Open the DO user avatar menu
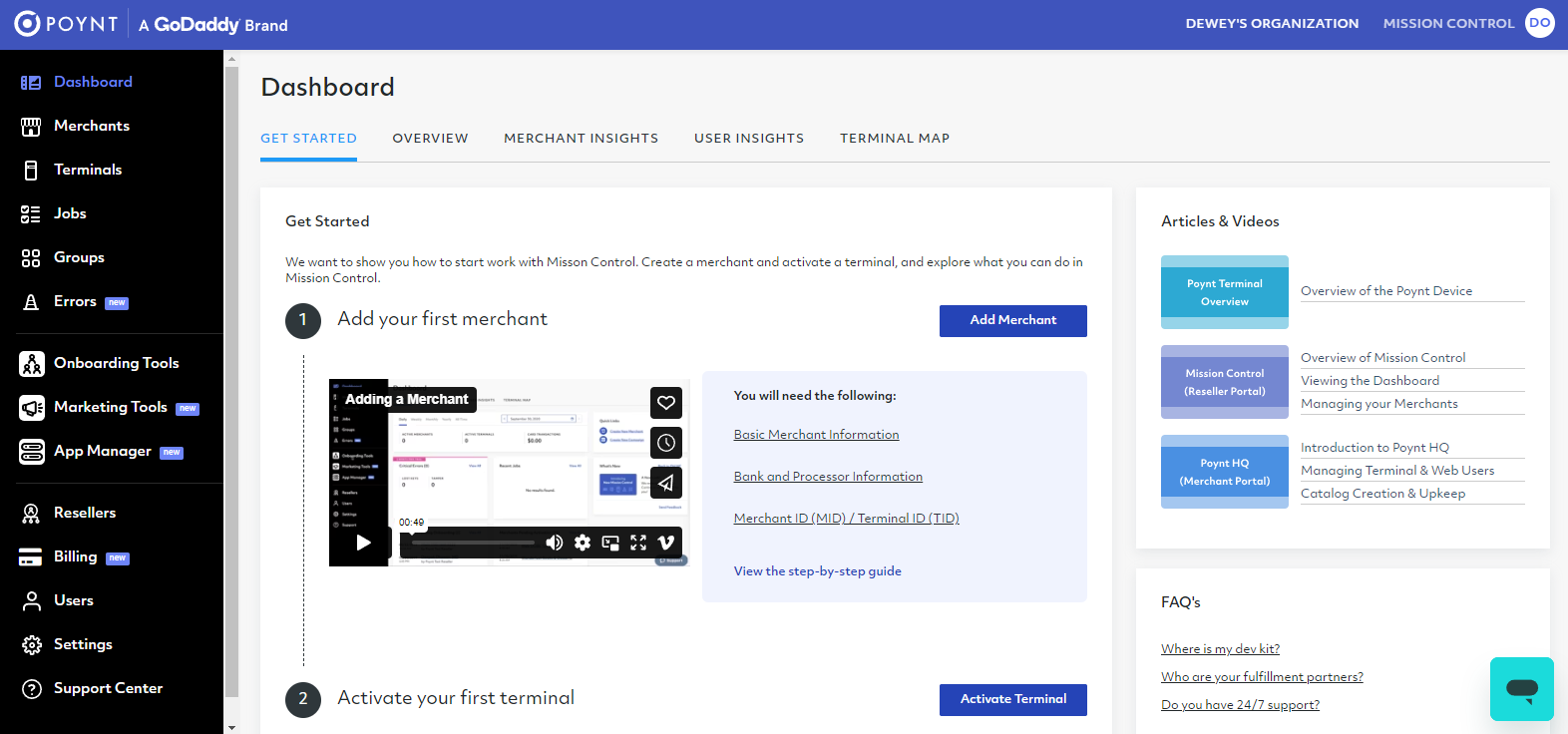Image resolution: width=1568 pixels, height=734 pixels. point(1540,23)
